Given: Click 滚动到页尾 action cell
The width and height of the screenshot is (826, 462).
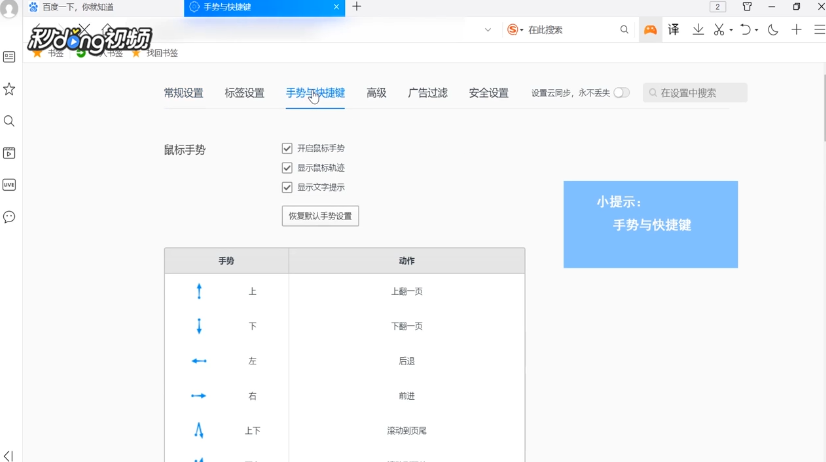Looking at the screenshot, I should click(407, 430).
